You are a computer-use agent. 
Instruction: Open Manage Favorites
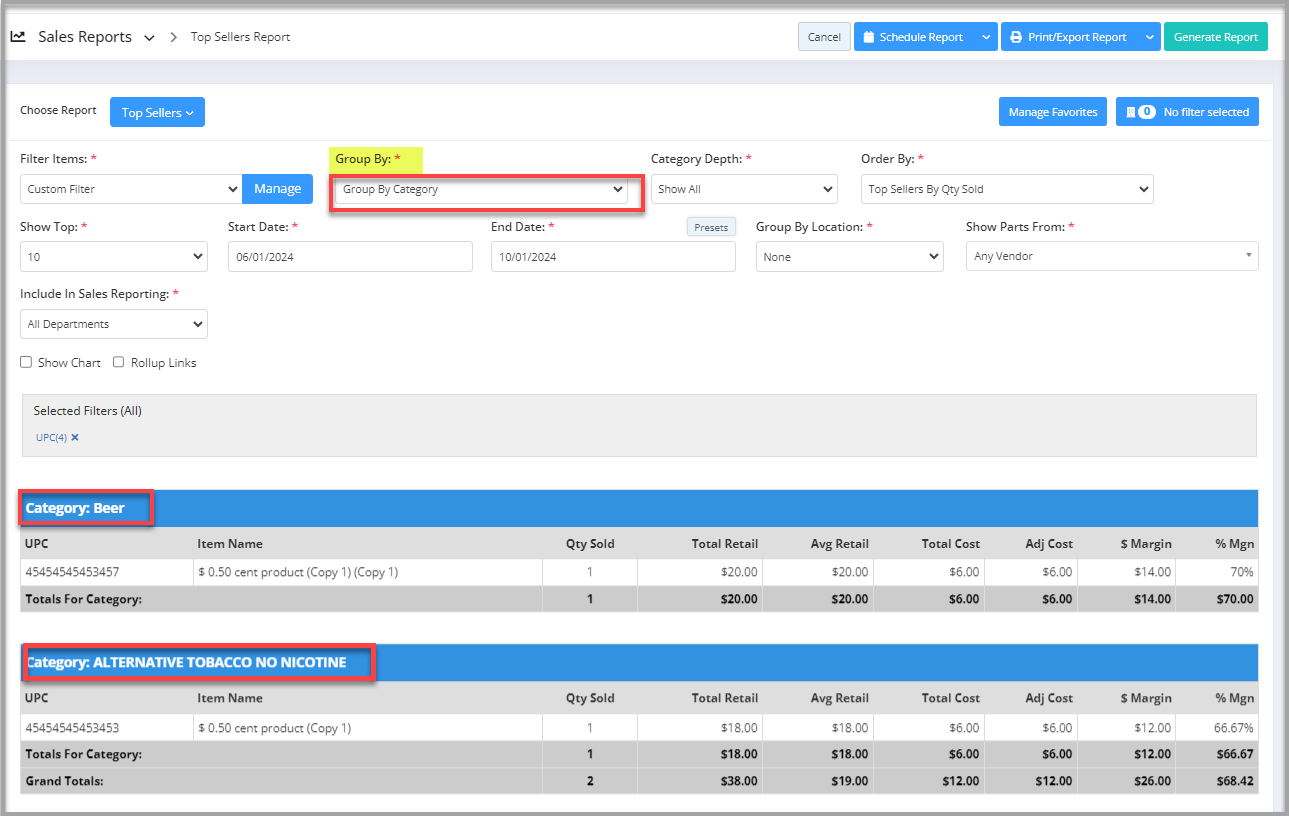(x=1053, y=112)
